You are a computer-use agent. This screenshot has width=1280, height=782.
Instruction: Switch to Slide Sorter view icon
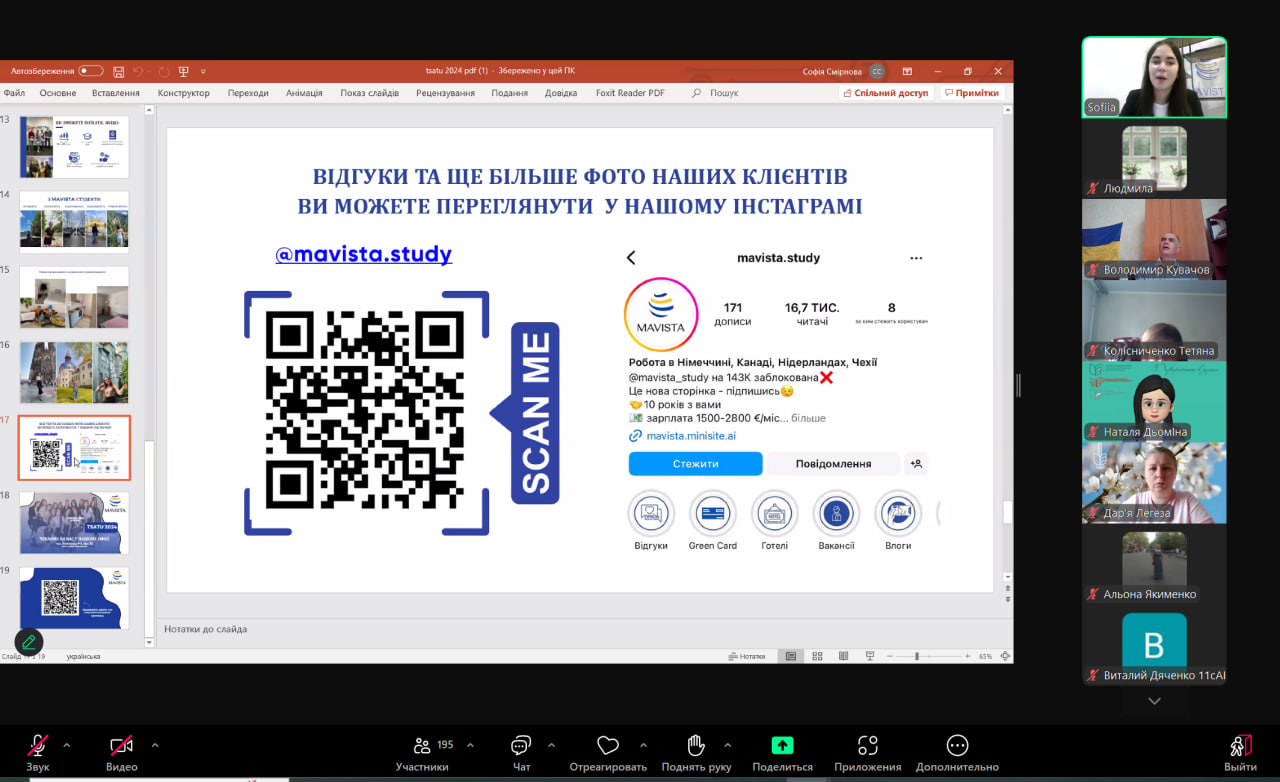click(x=817, y=656)
